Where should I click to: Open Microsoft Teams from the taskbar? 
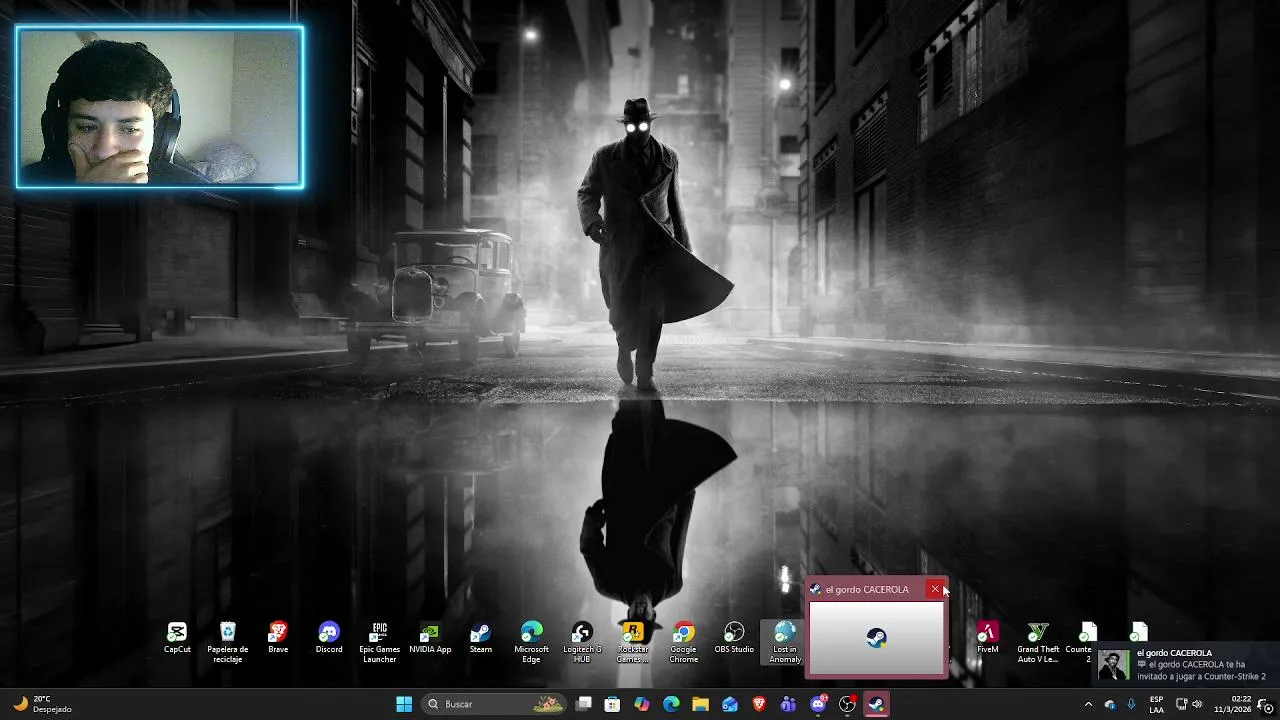tap(788, 704)
